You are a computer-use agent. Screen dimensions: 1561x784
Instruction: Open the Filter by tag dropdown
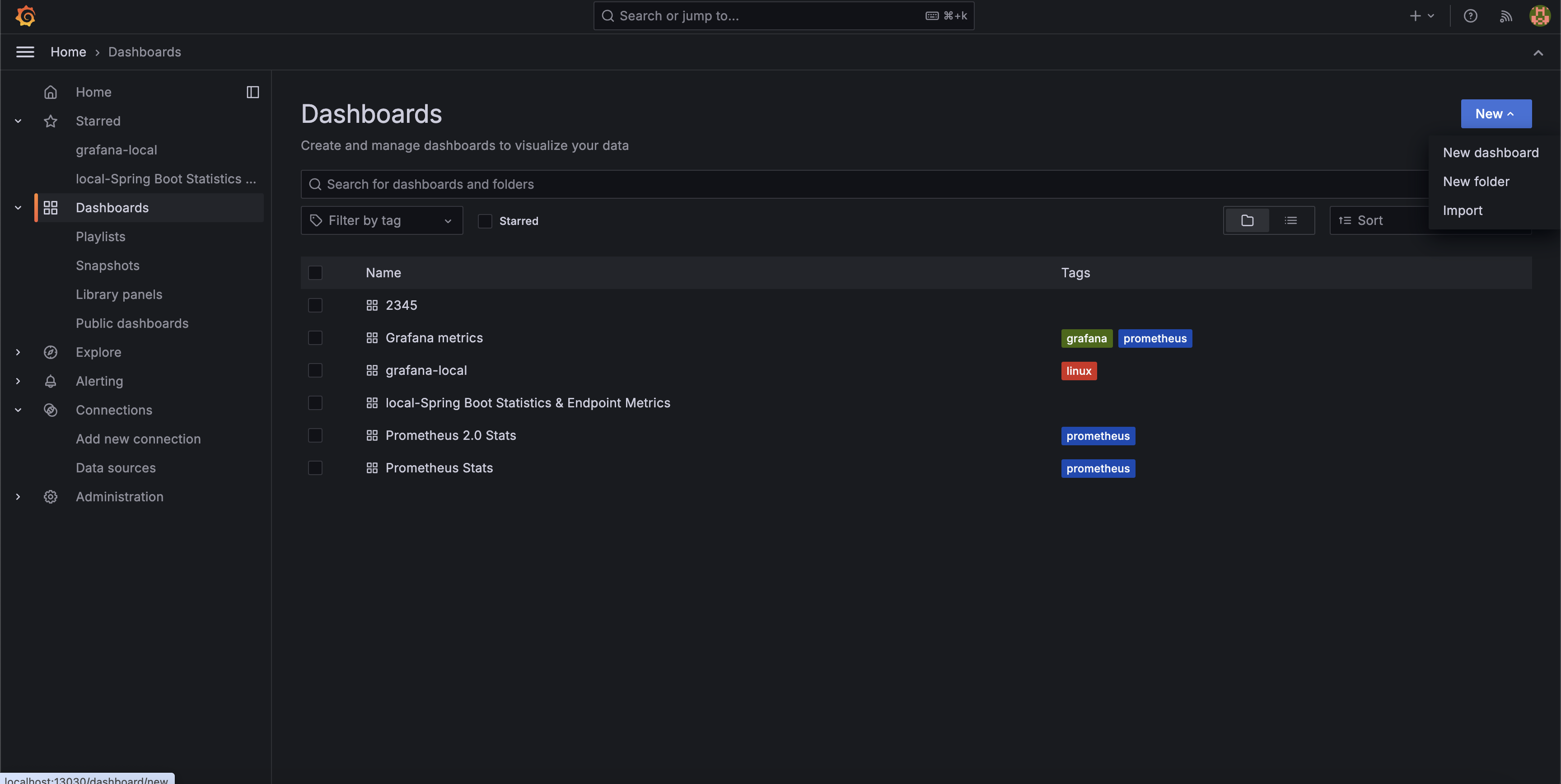tap(382, 220)
